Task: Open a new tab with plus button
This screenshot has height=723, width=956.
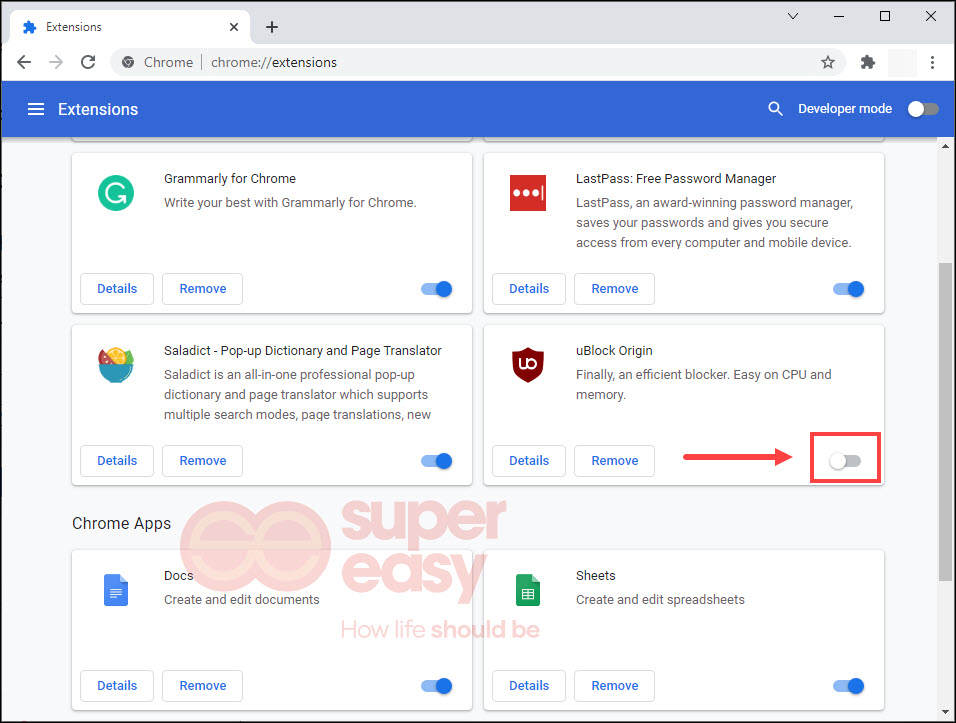Action: [x=272, y=27]
